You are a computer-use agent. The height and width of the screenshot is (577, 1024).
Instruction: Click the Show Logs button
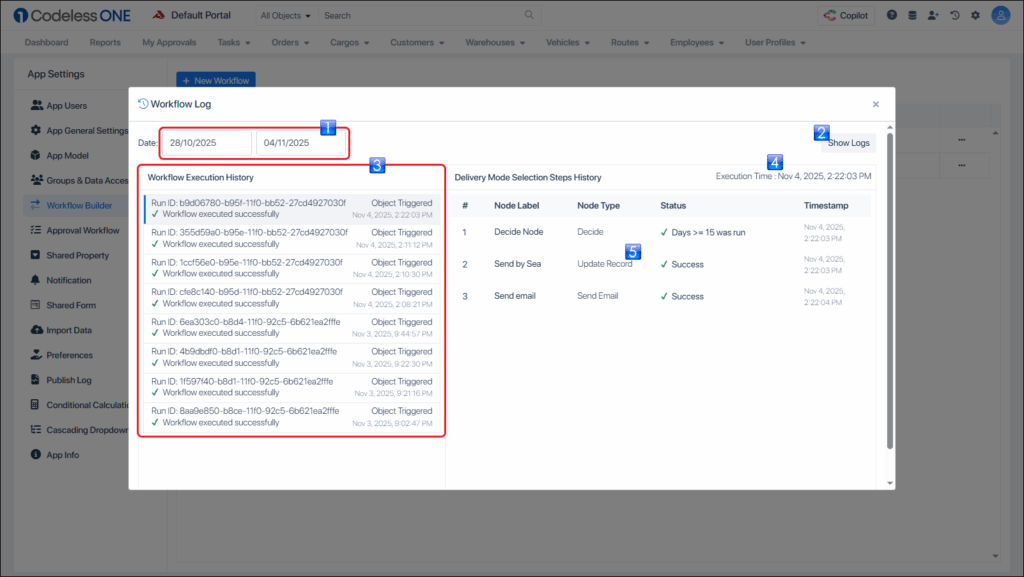tap(848, 143)
